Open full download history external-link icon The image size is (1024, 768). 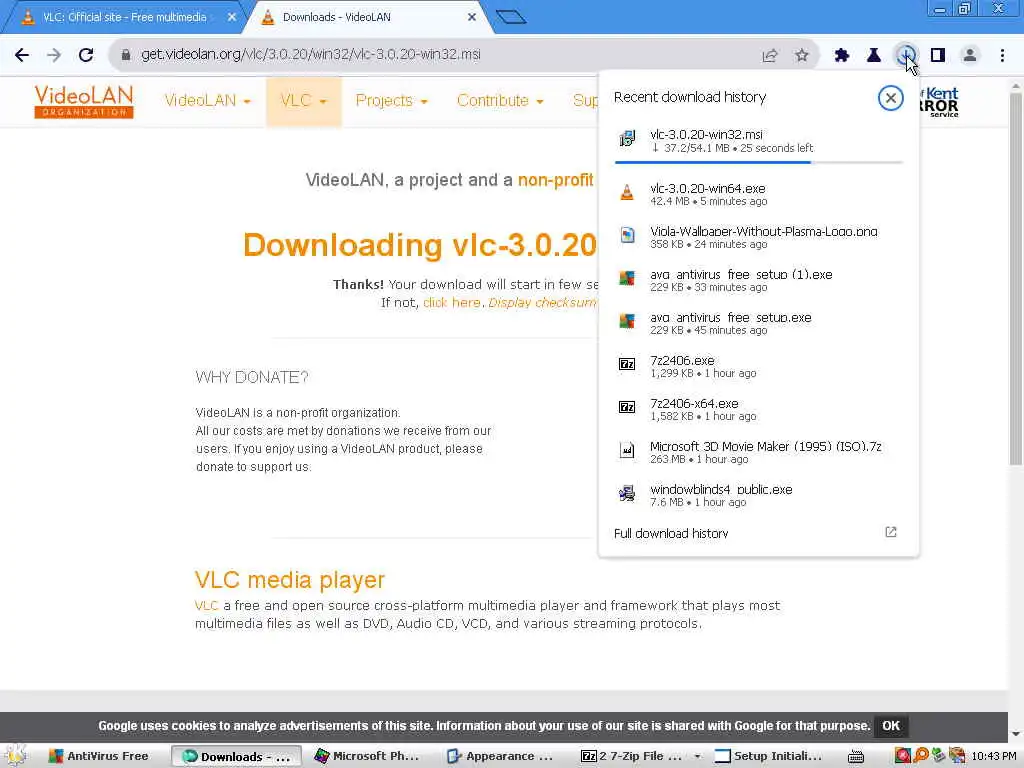pyautogui.click(x=891, y=532)
